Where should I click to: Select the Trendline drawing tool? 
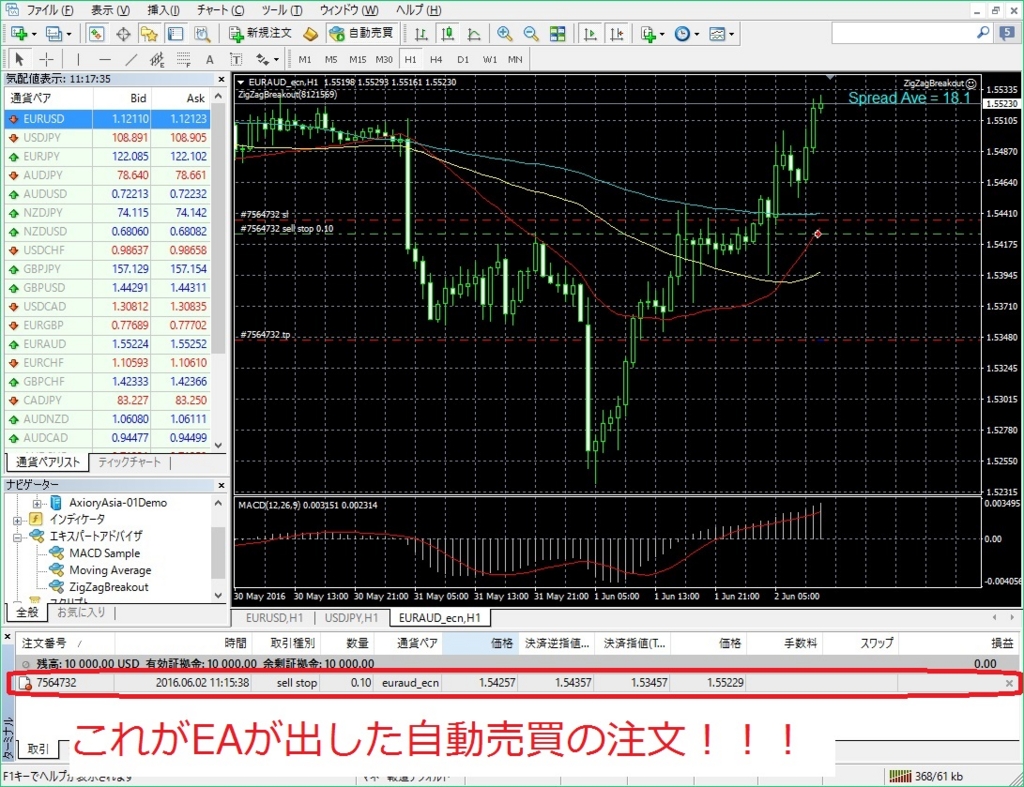point(129,58)
